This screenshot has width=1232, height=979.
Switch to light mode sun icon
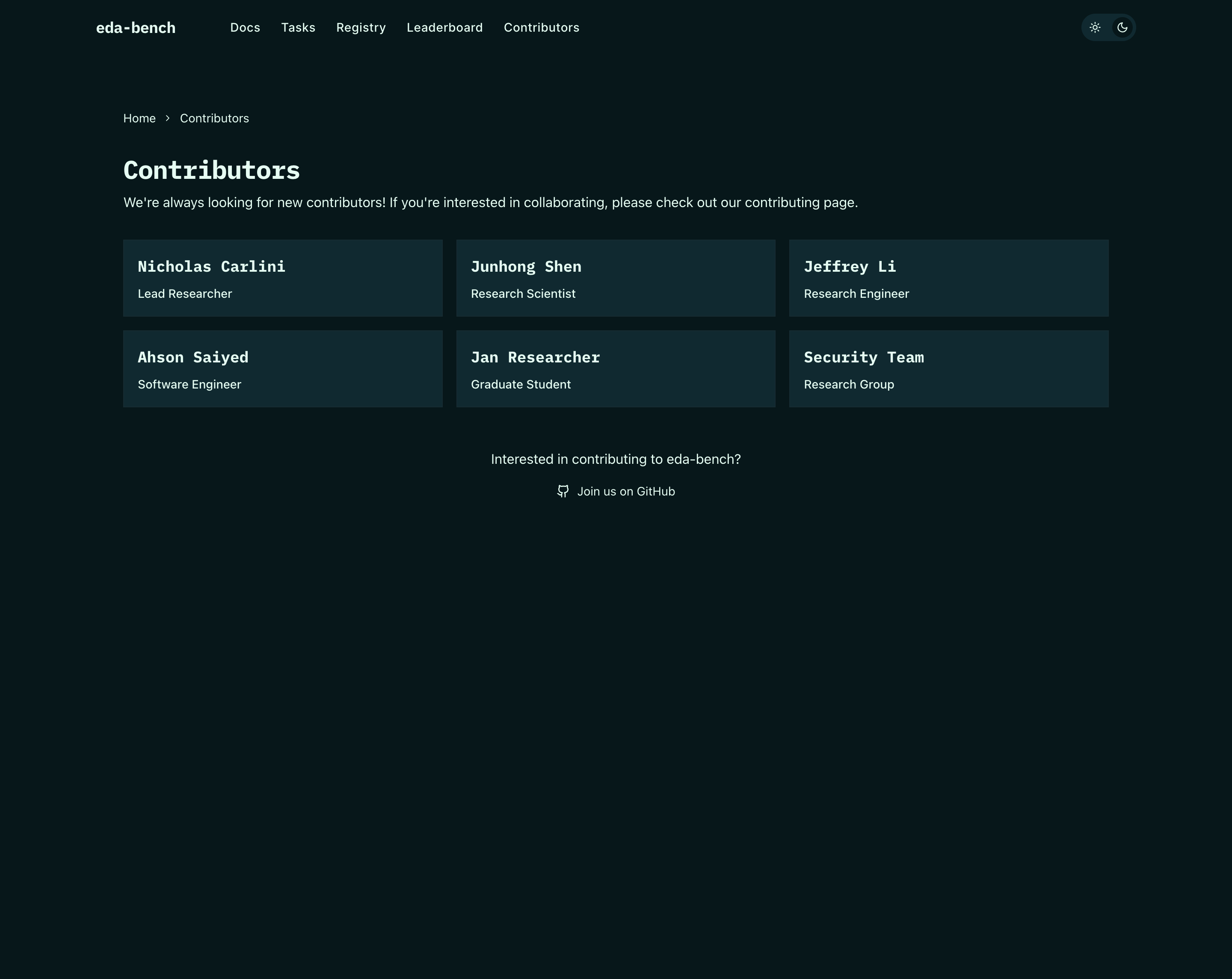(x=1094, y=27)
